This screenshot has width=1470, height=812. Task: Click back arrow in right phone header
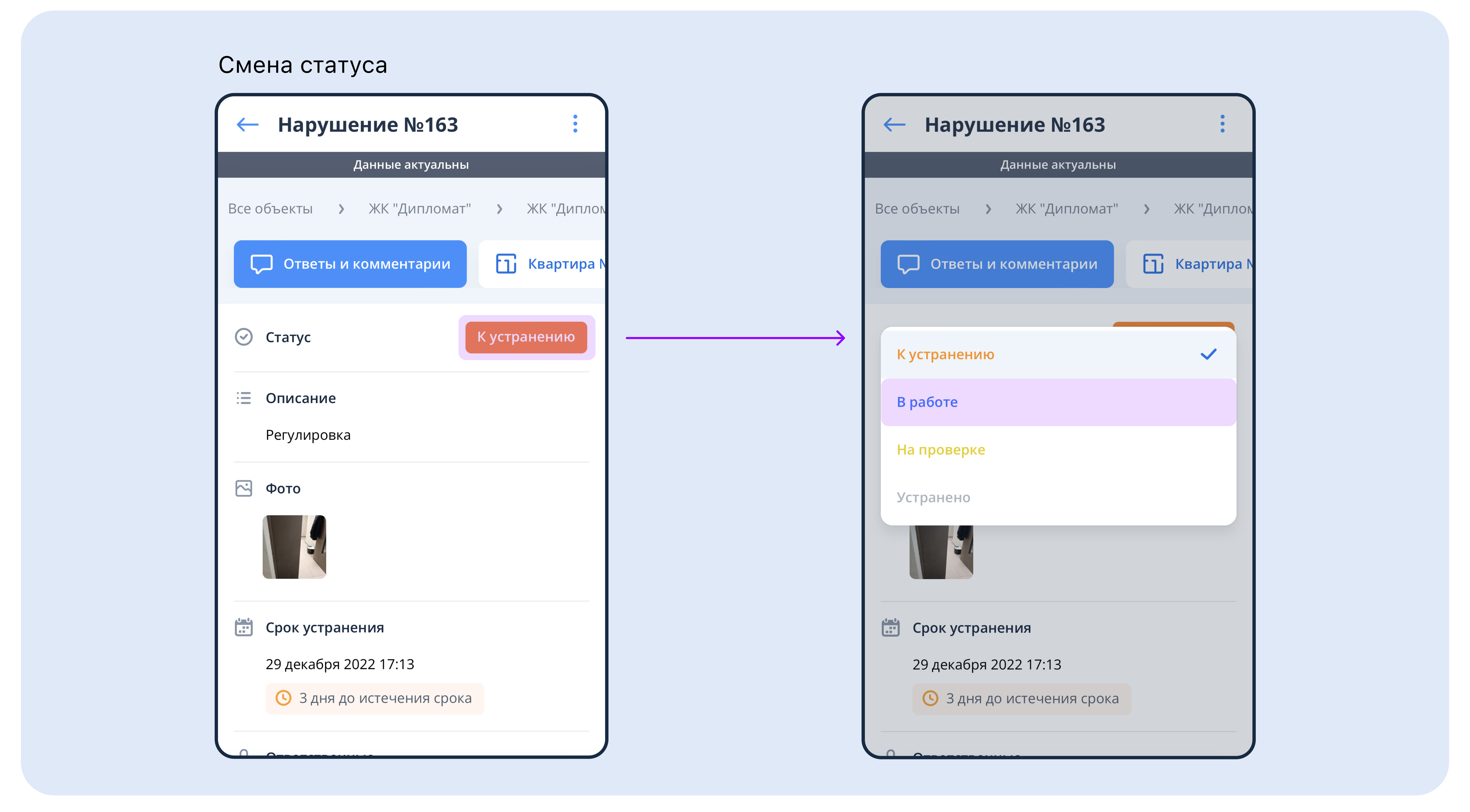(x=894, y=124)
